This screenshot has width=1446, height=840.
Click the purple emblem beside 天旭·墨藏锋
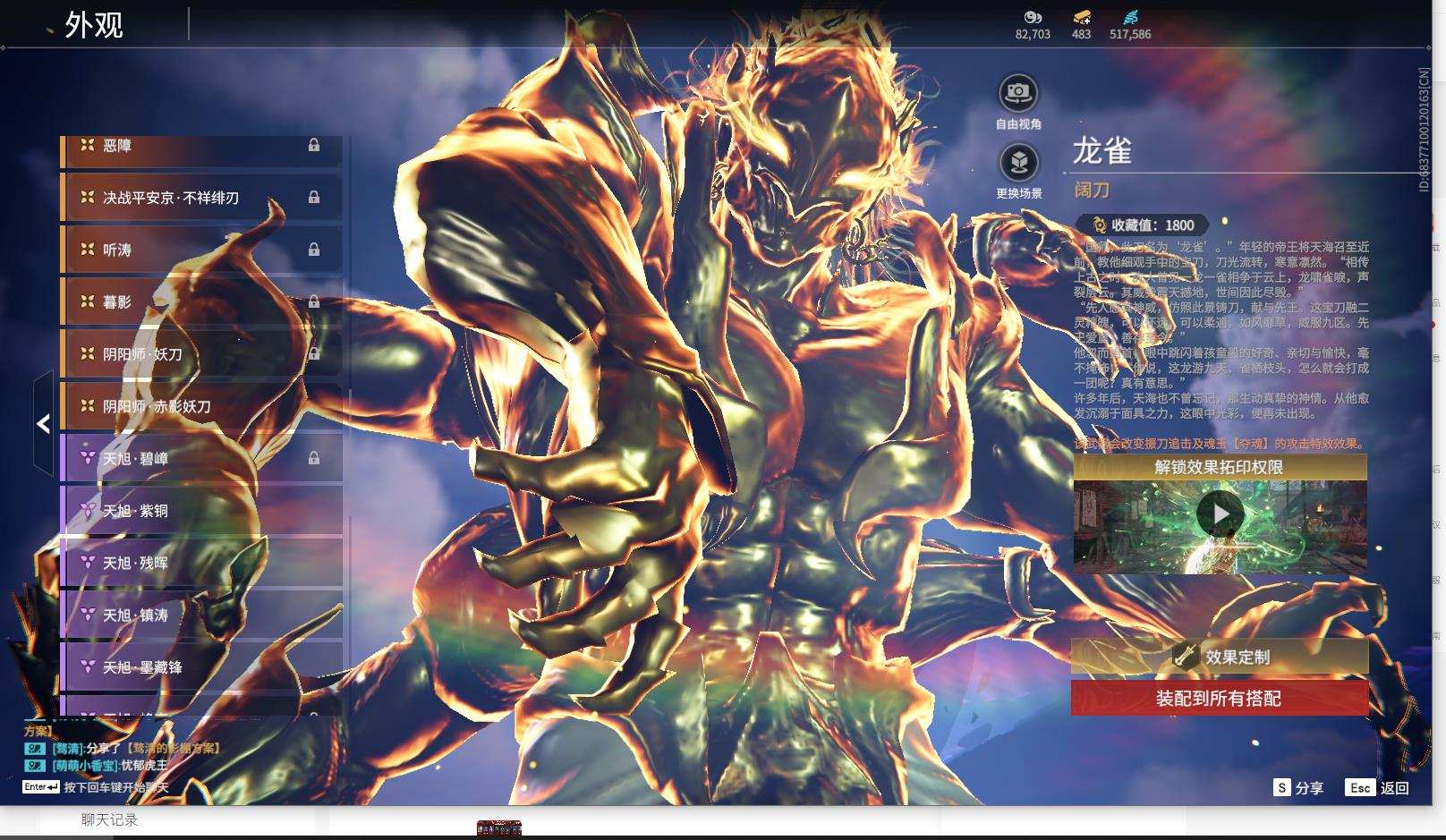[x=88, y=666]
